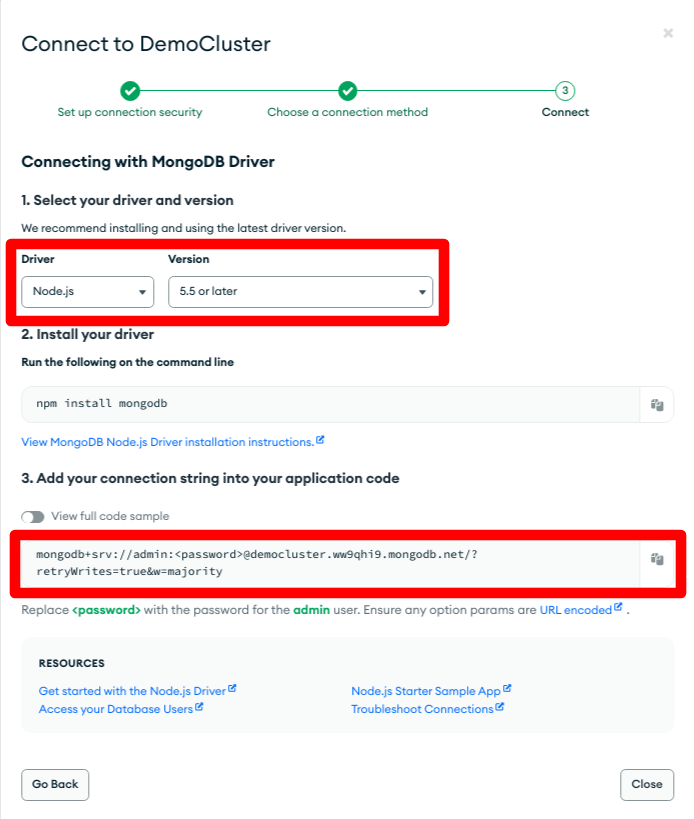Viewport: 694px width, 819px height.
Task: Click the second green checkmark step icon
Action: (x=347, y=91)
